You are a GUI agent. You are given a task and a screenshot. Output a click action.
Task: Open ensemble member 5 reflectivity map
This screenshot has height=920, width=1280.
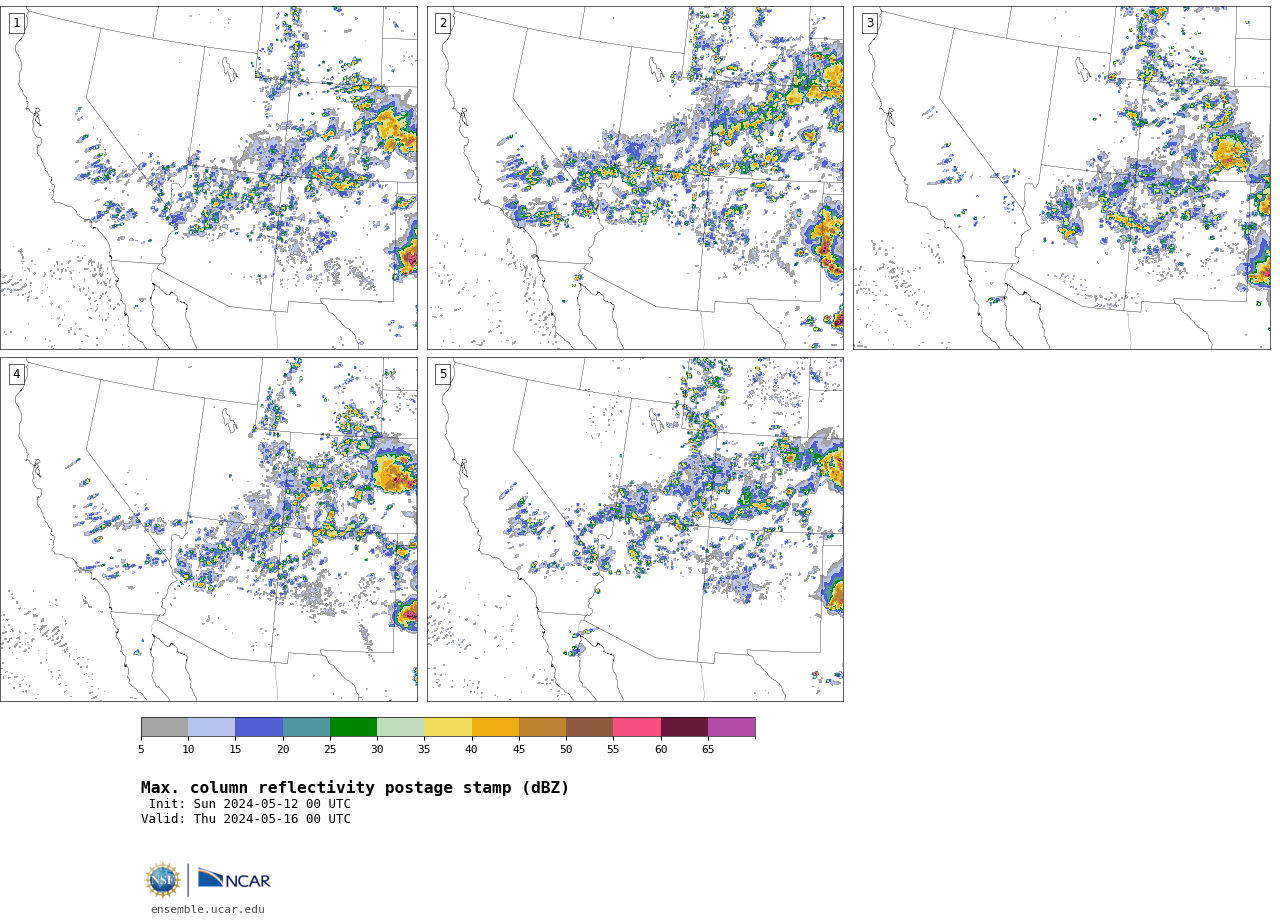coord(635,529)
